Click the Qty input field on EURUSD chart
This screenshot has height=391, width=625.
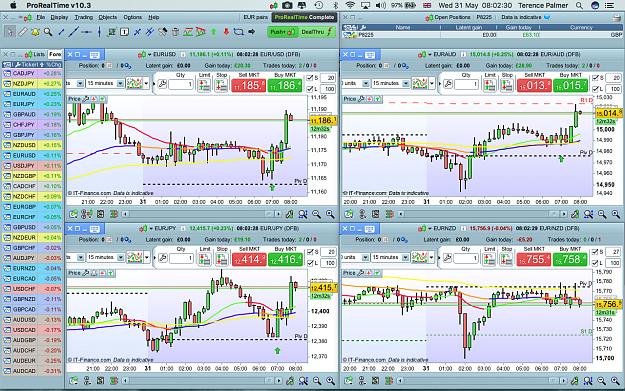(x=181, y=84)
